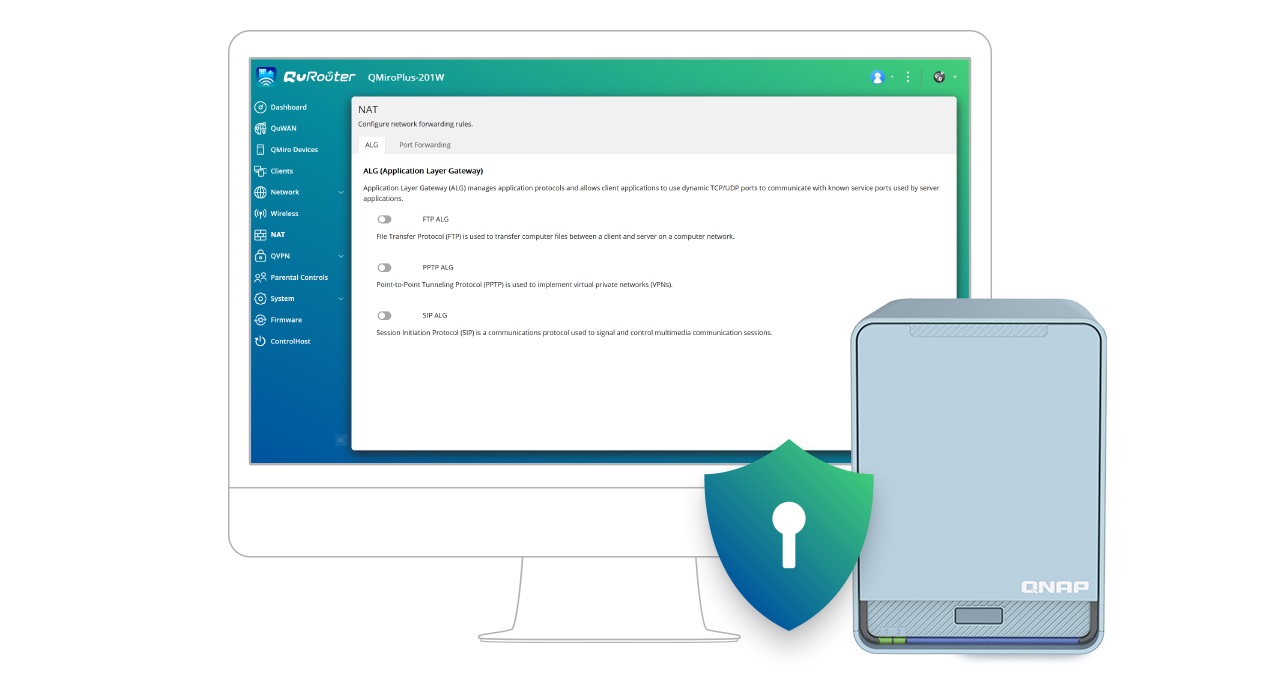
Task: Click the QuRouter logo icon
Action: click(x=266, y=76)
